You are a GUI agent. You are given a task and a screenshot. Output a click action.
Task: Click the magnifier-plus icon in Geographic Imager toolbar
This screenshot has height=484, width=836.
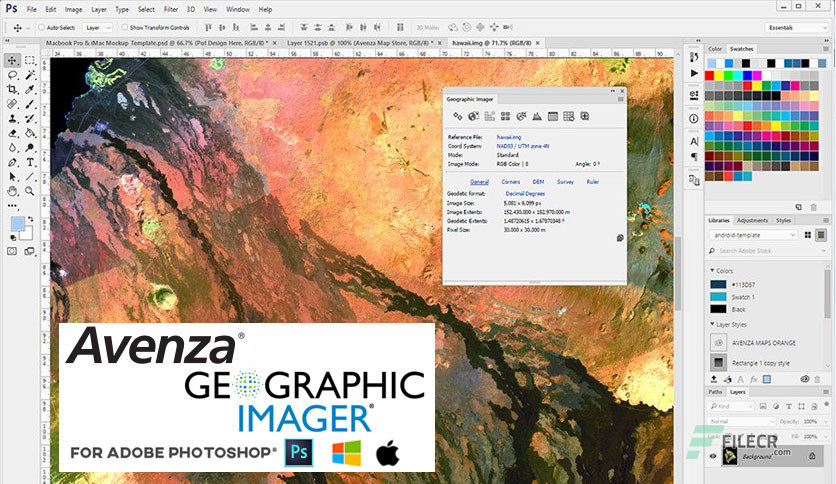pyautogui.click(x=585, y=116)
